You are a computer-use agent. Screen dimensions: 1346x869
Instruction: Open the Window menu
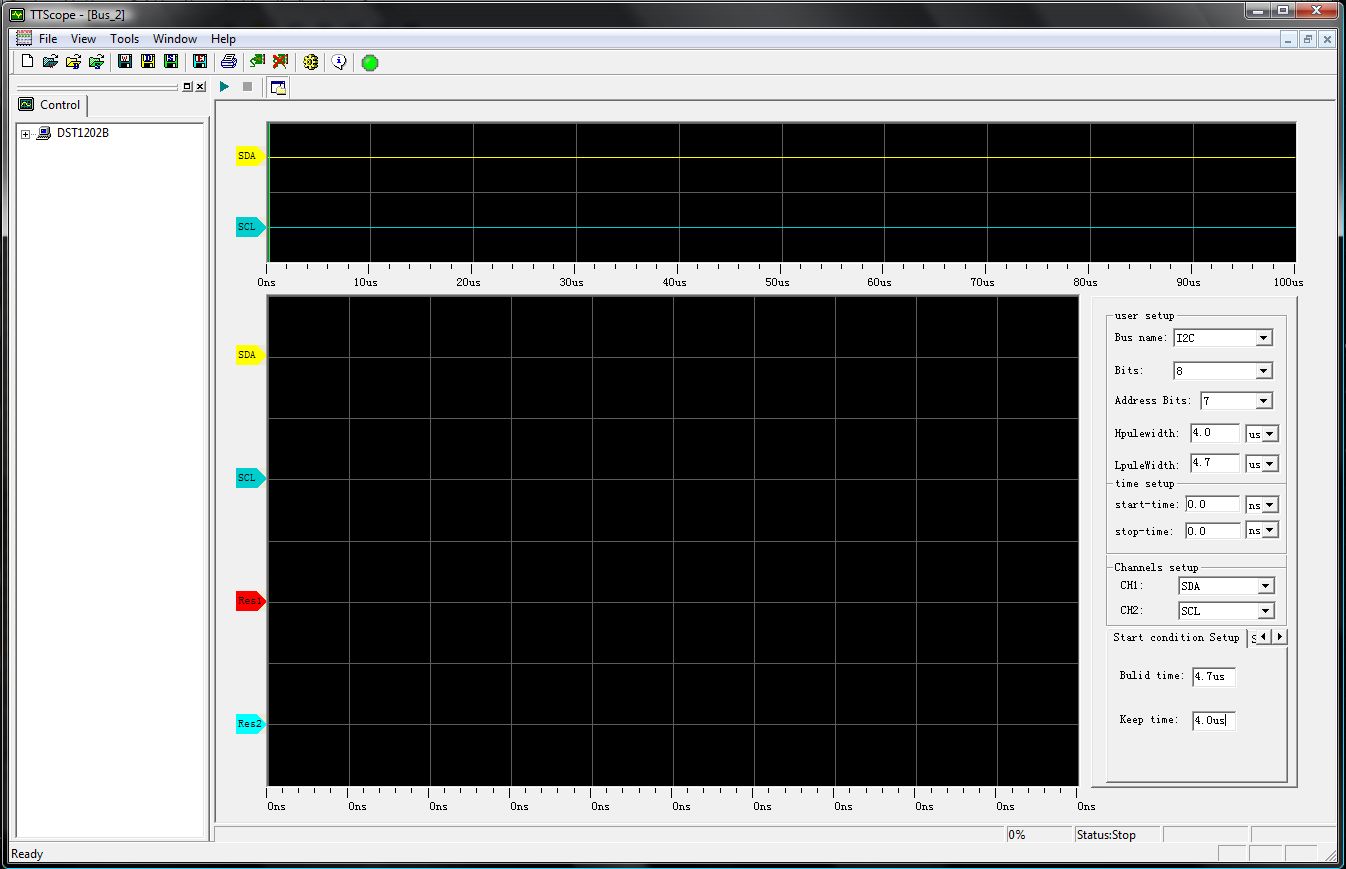[175, 39]
